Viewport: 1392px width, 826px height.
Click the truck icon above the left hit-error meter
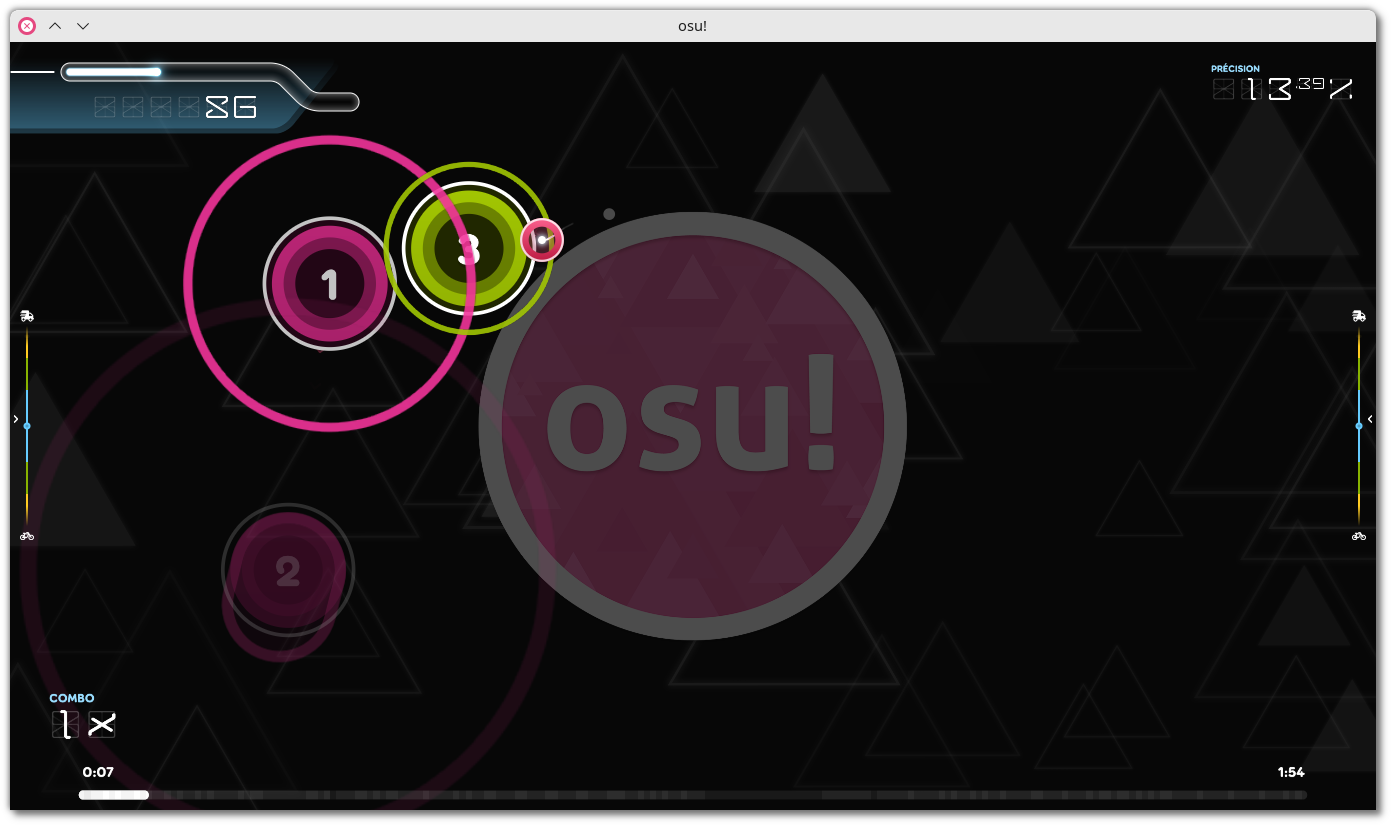(x=27, y=316)
